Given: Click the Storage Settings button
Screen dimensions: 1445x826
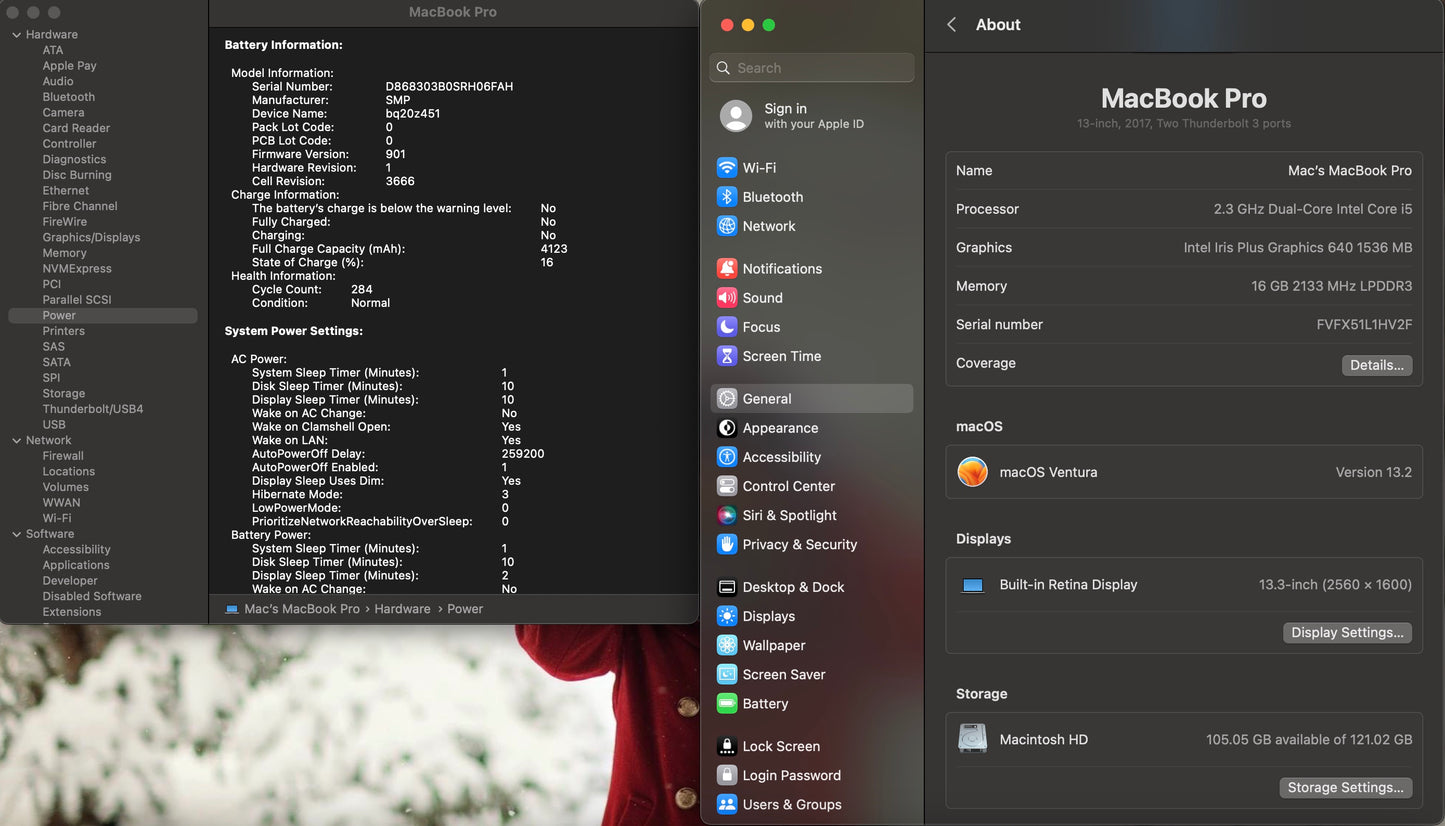Looking at the screenshot, I should [1345, 787].
